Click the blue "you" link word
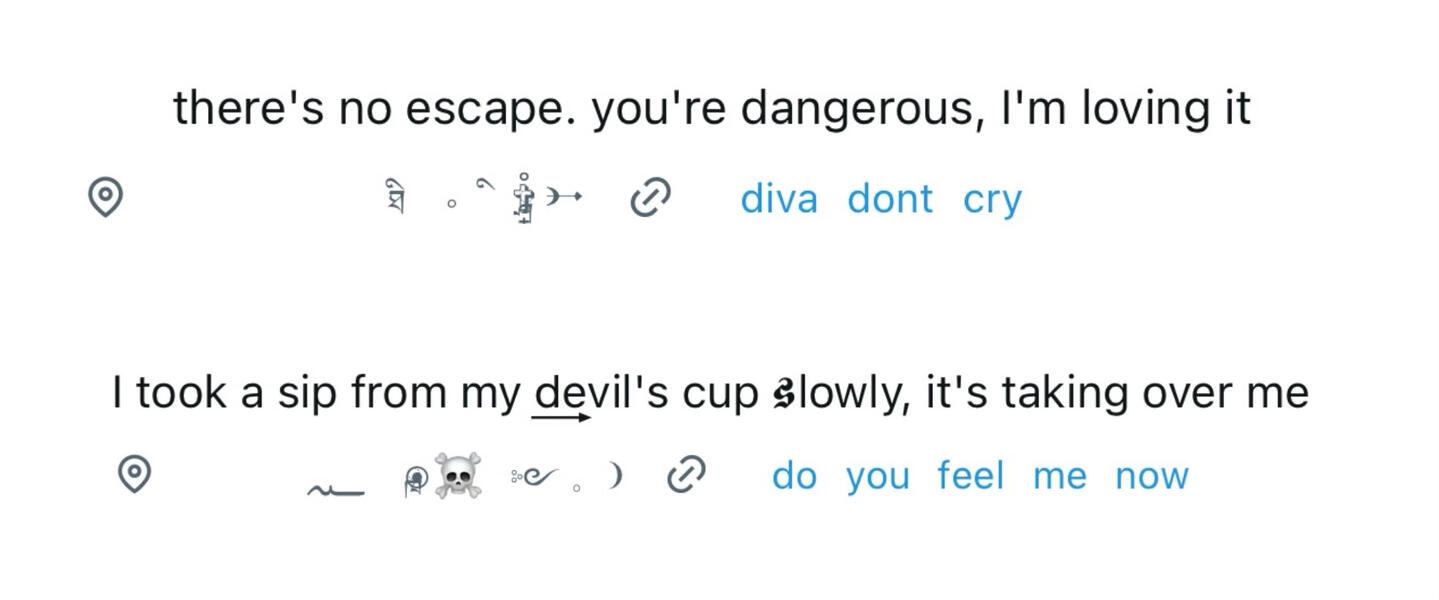The image size is (1439, 600). (x=877, y=476)
